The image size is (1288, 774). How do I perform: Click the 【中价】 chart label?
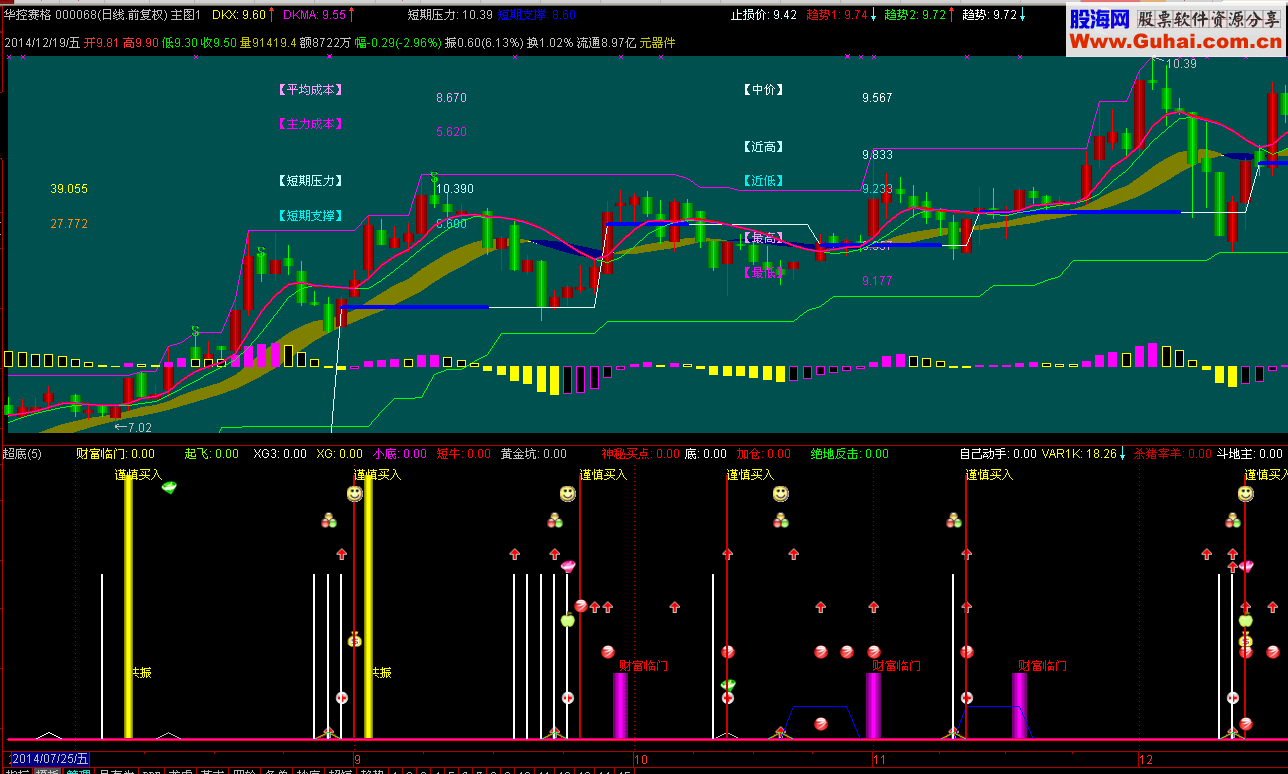764,89
